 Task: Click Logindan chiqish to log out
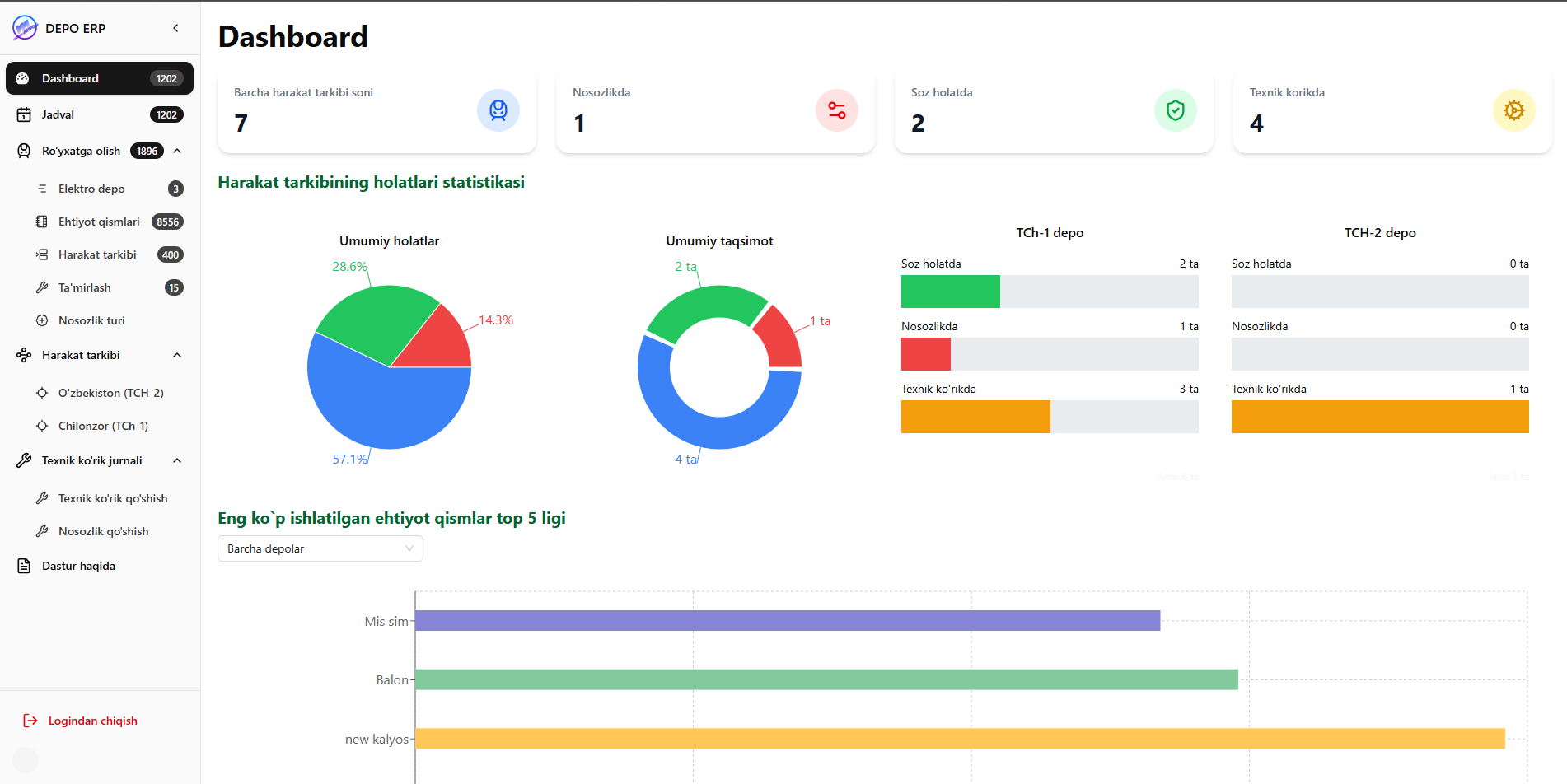tap(92, 721)
